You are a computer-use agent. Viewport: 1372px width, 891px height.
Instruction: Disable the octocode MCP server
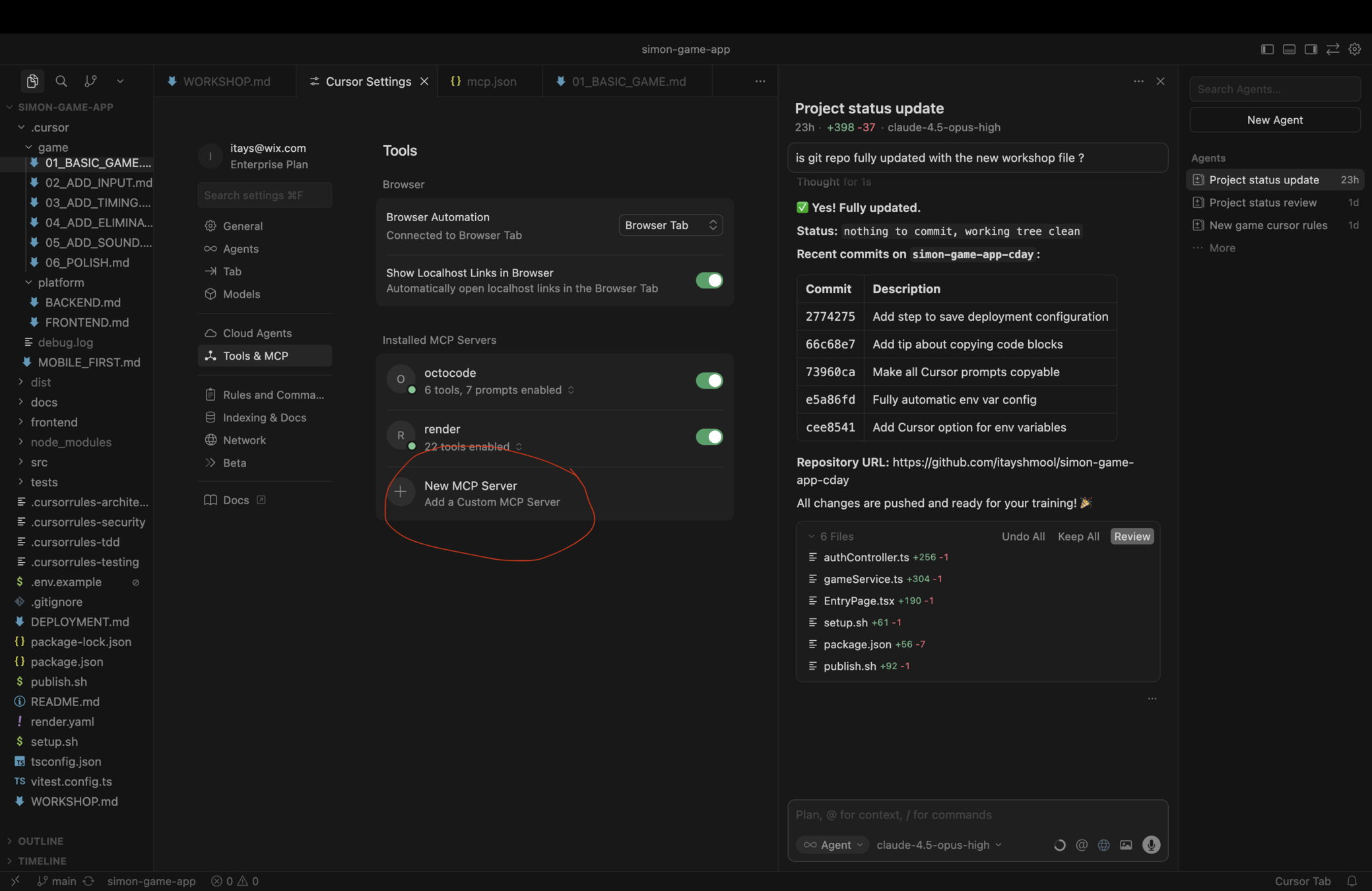[x=709, y=381]
